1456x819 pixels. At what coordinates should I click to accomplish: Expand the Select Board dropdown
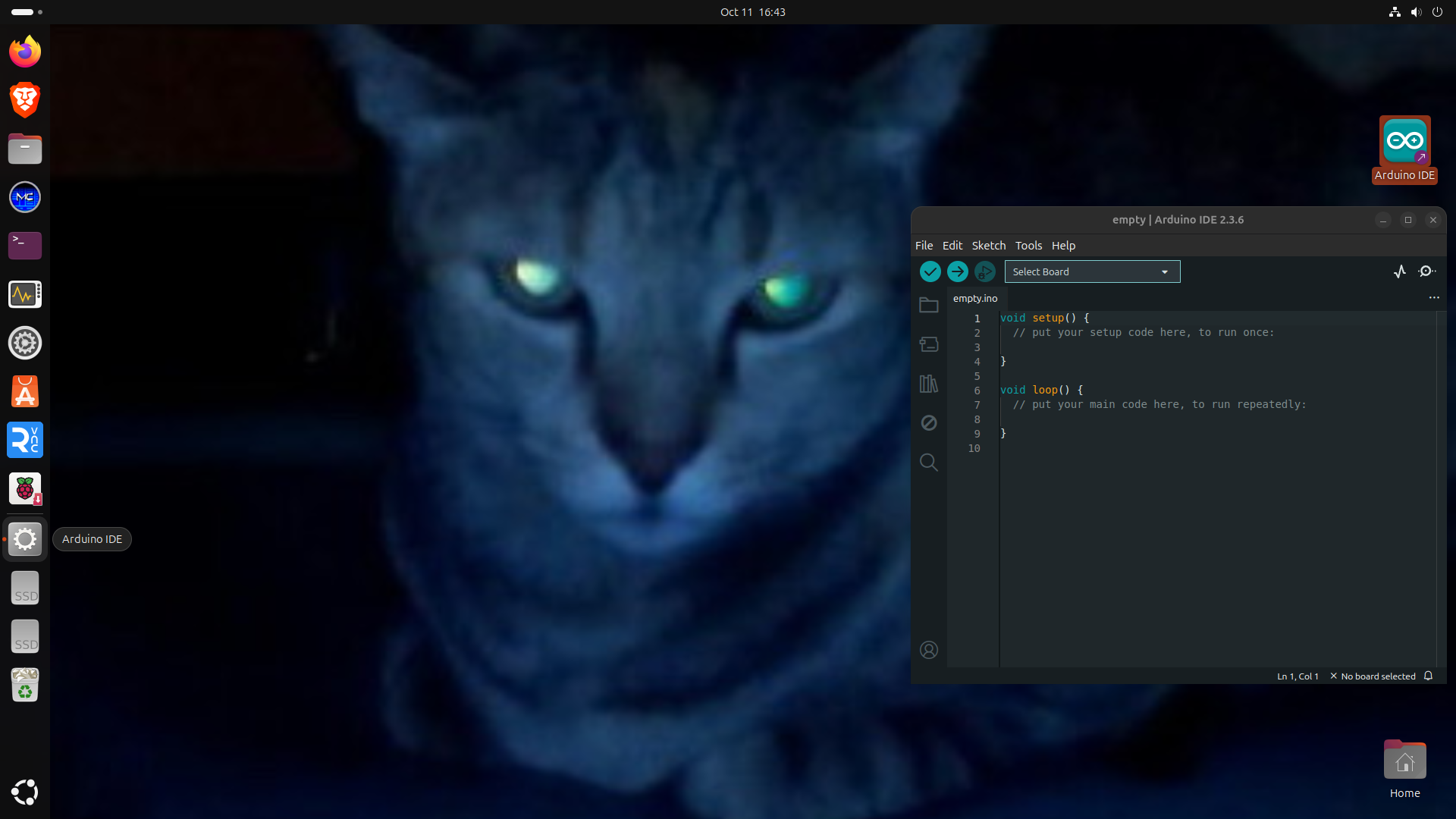click(x=1092, y=271)
